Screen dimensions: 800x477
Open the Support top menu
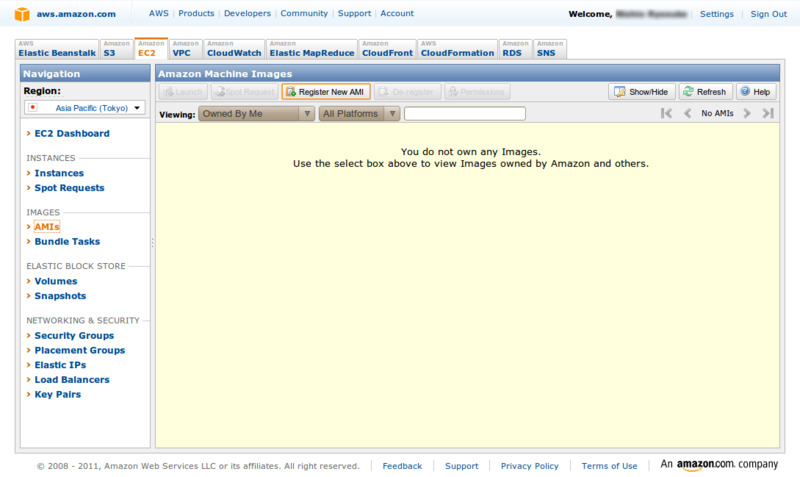pos(354,13)
